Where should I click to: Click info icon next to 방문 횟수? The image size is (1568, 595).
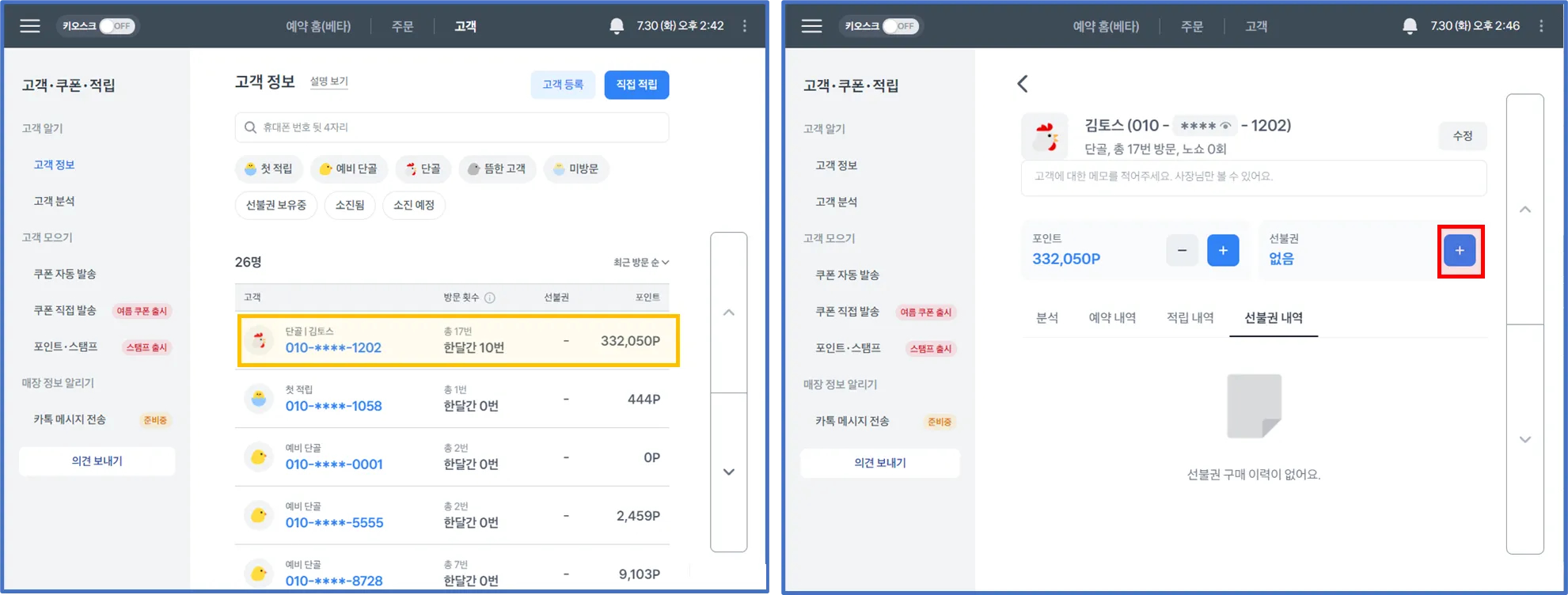click(490, 297)
